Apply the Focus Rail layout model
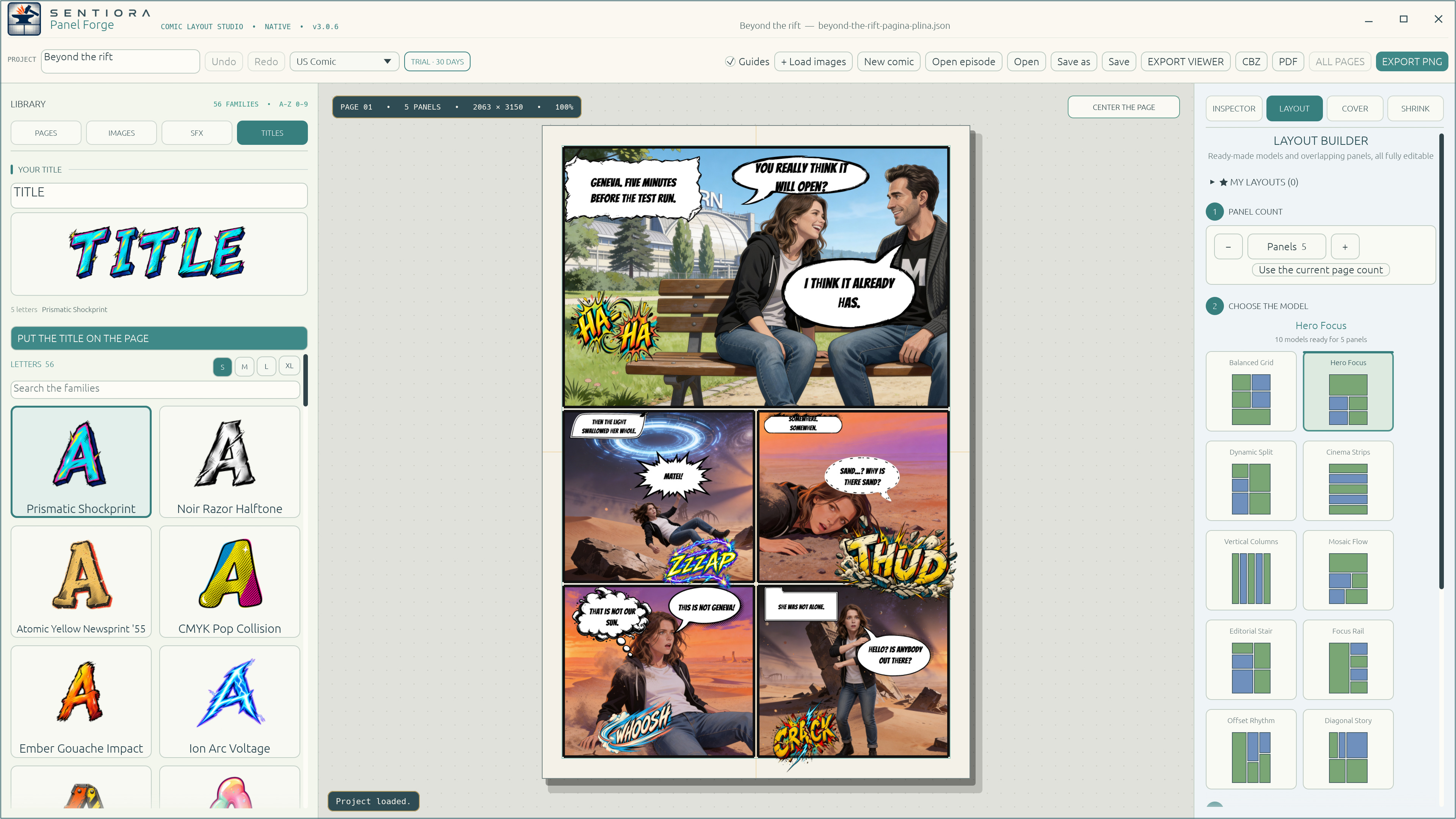This screenshot has width=1456, height=819. pyautogui.click(x=1348, y=660)
